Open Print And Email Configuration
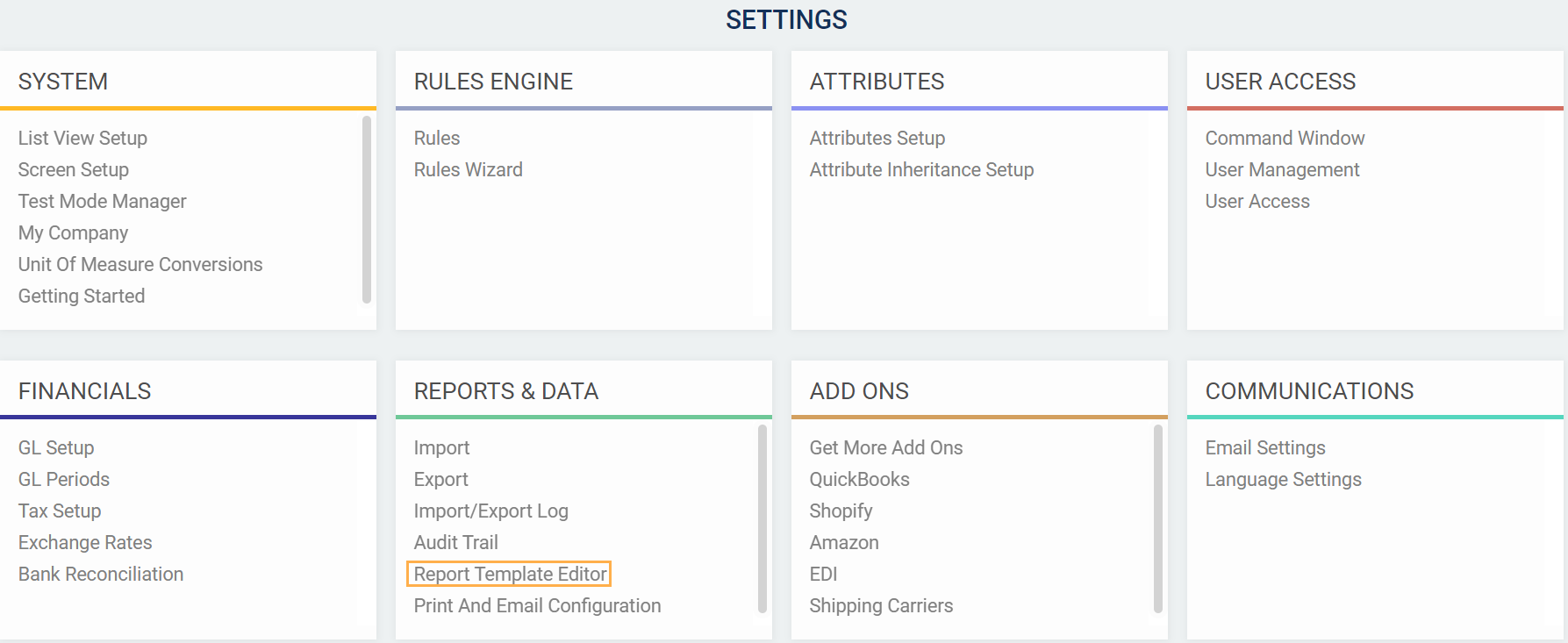1568x643 pixels. [537, 605]
